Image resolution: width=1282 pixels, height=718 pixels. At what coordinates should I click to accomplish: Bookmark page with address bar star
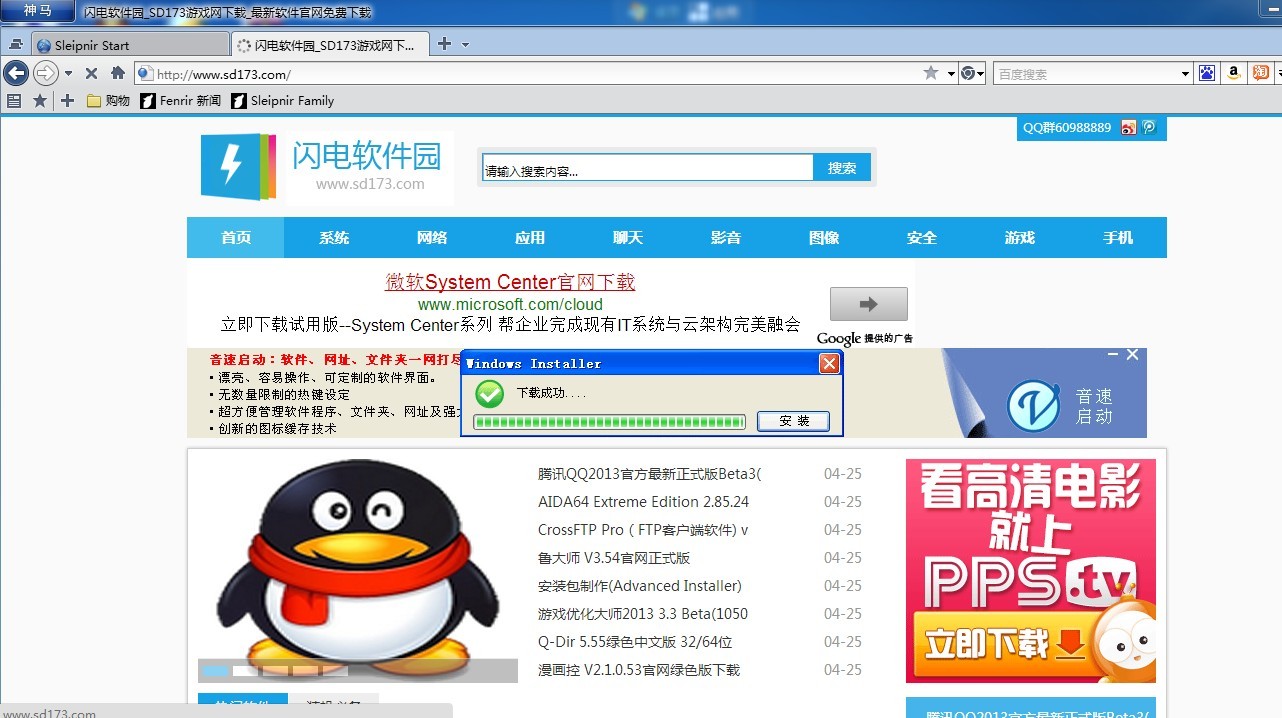(931, 73)
